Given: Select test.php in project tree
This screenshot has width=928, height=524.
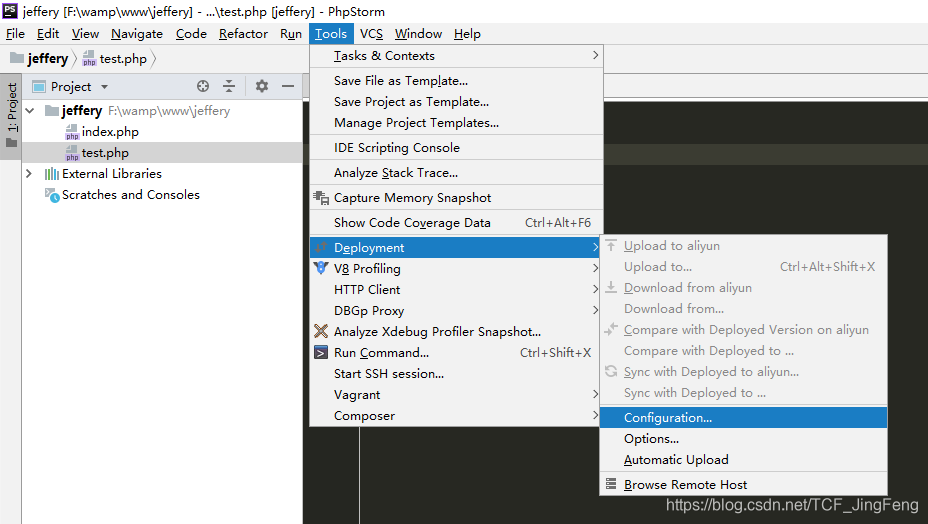Looking at the screenshot, I should (163, 153).
